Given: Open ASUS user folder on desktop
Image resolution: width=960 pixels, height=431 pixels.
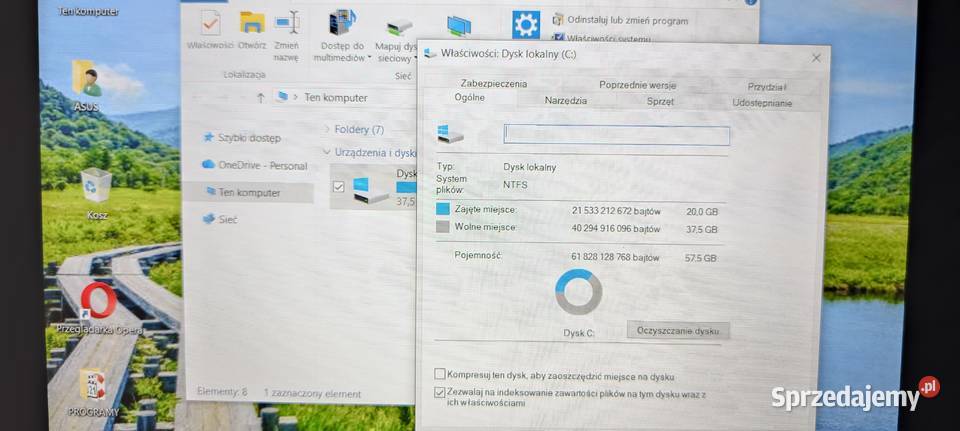Looking at the screenshot, I should pyautogui.click(x=86, y=78).
